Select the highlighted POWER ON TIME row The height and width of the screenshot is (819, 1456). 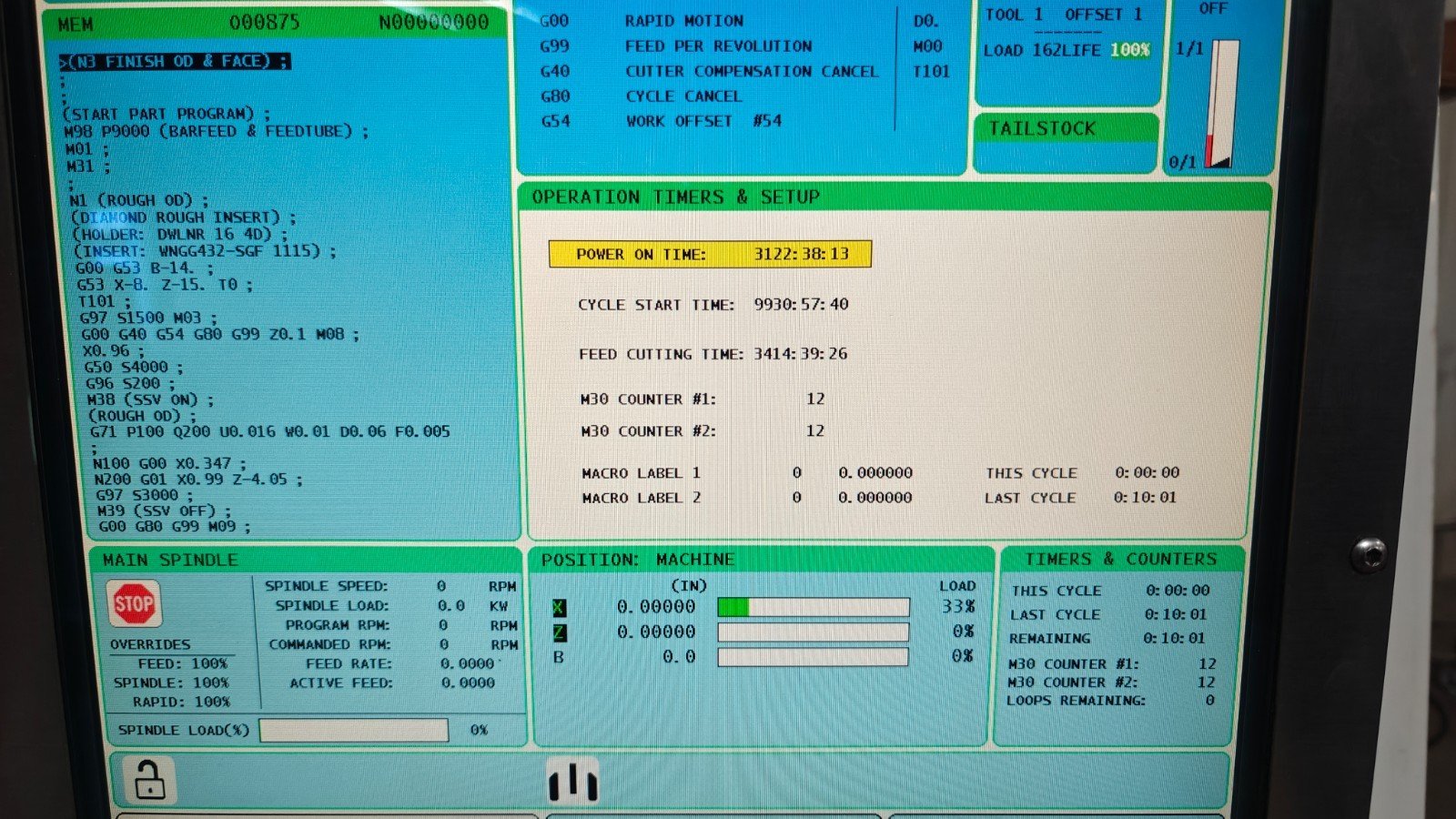click(x=710, y=254)
